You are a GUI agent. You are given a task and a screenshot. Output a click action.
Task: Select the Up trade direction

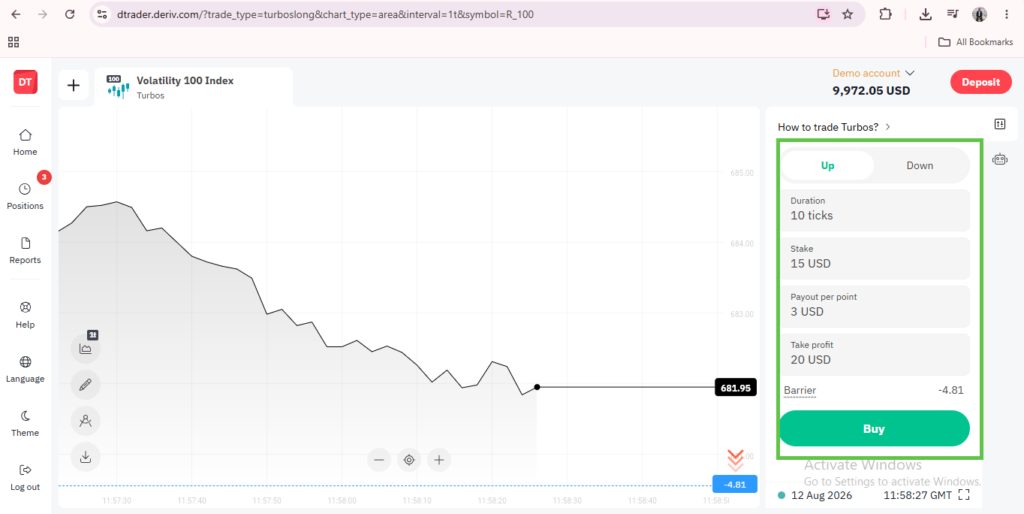(x=827, y=165)
